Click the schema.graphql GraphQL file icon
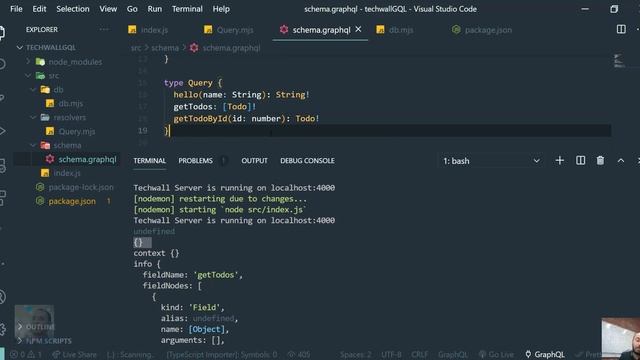640x360 pixels. [x=50, y=159]
